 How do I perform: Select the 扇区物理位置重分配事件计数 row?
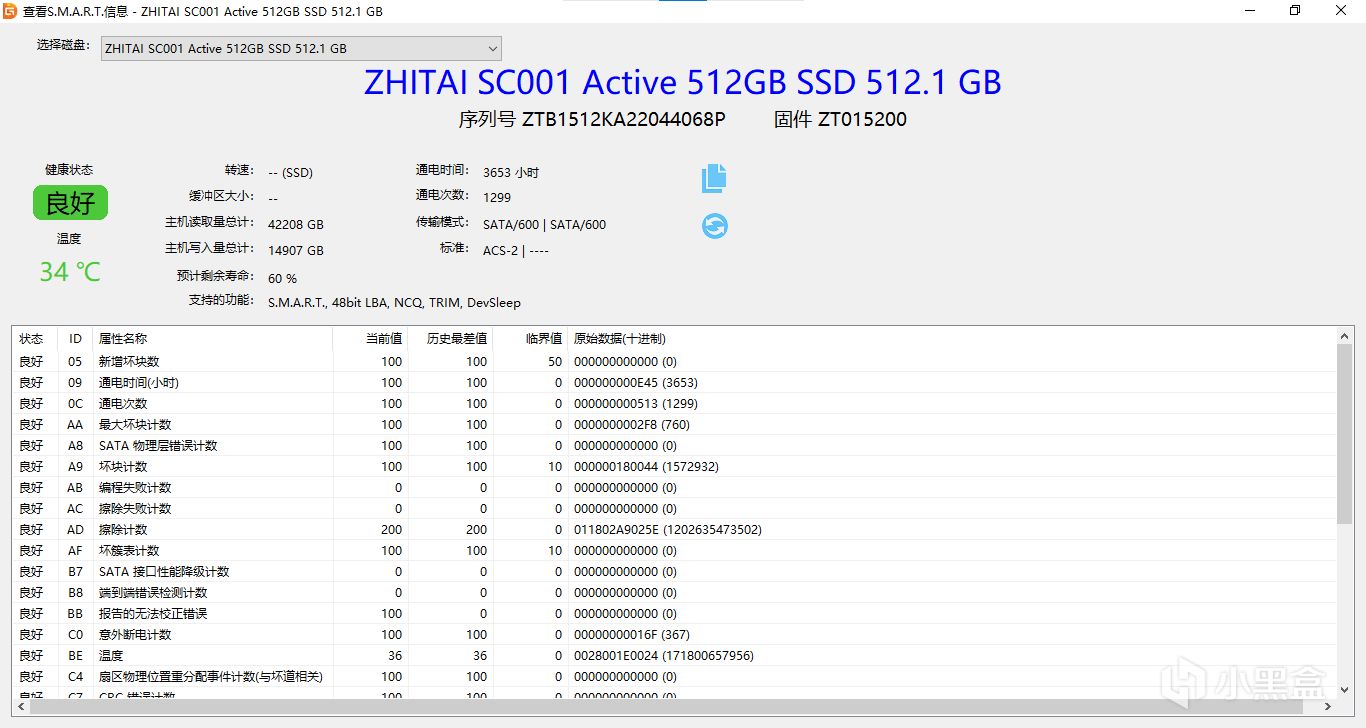675,676
